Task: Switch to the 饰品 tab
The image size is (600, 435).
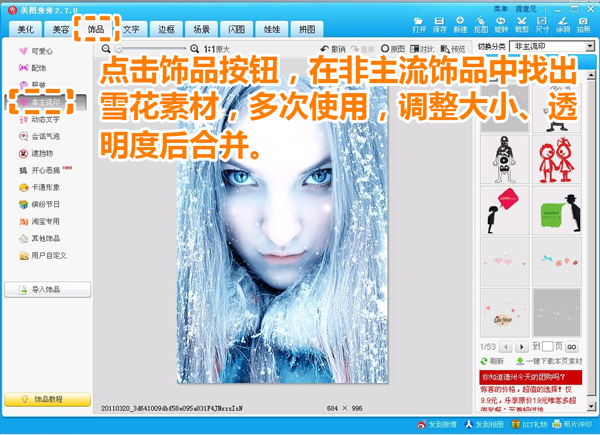Action: [x=96, y=29]
